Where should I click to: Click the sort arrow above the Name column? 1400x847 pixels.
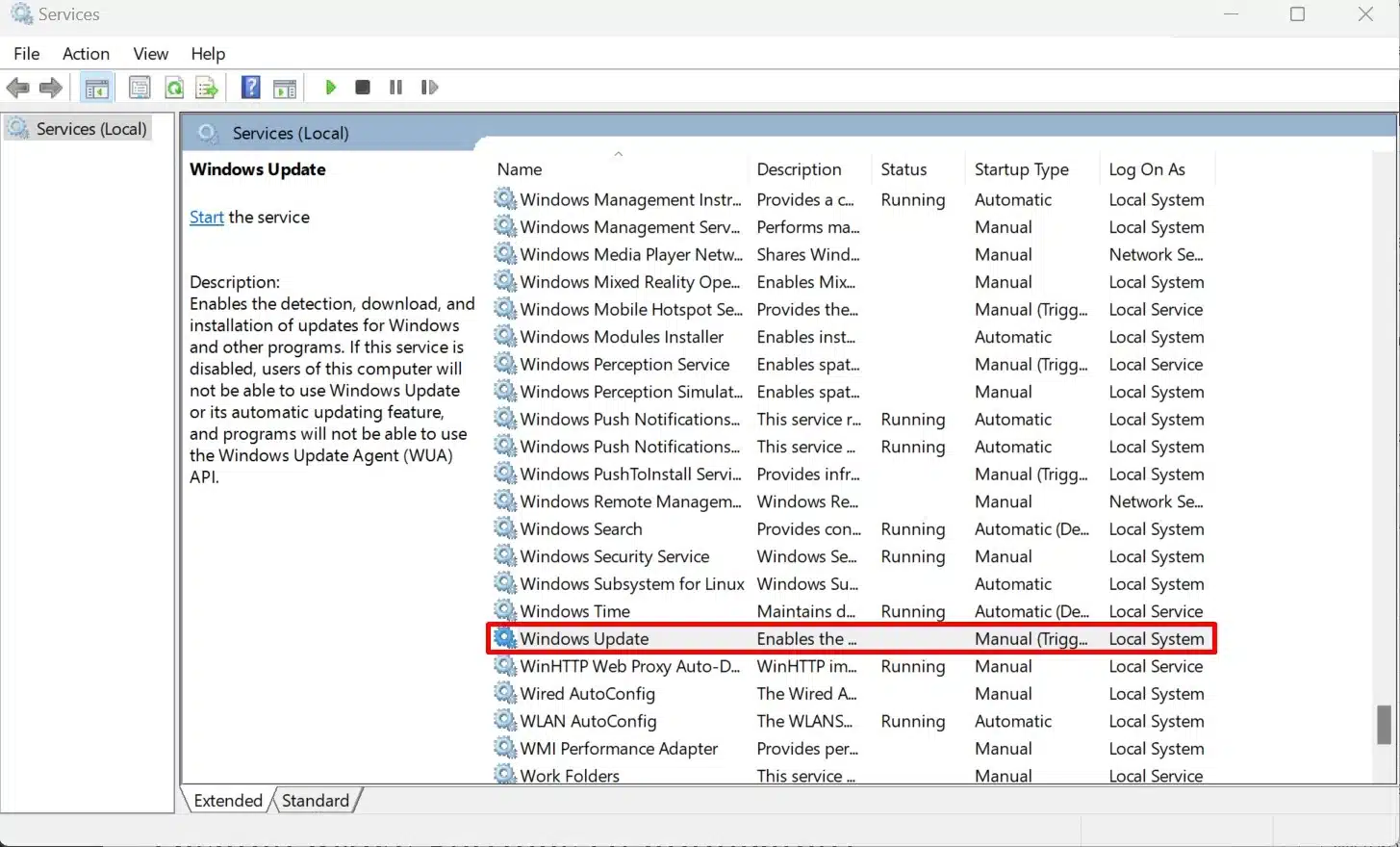point(618,153)
